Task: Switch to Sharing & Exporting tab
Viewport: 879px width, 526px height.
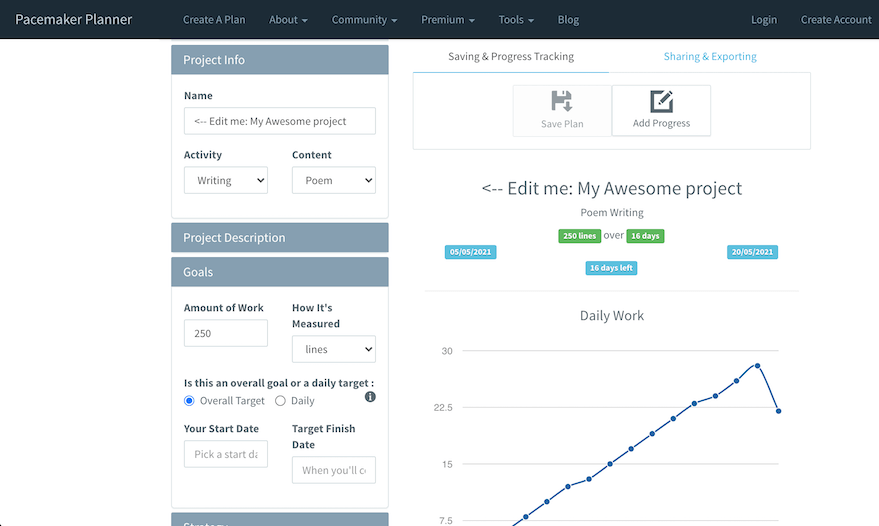Action: [710, 57]
